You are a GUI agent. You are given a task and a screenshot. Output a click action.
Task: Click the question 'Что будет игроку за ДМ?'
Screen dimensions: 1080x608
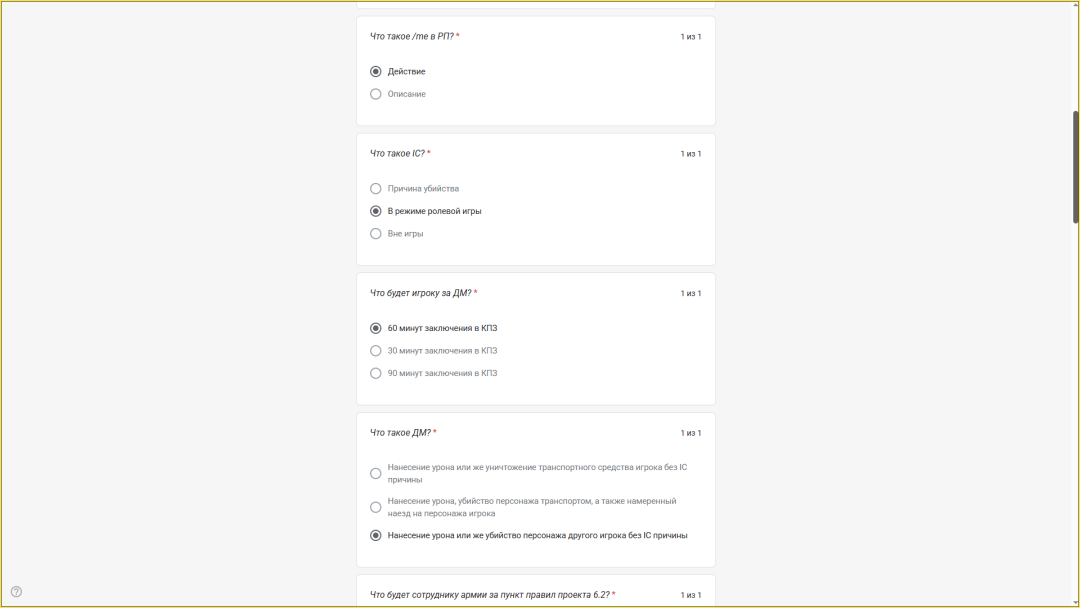coord(421,293)
